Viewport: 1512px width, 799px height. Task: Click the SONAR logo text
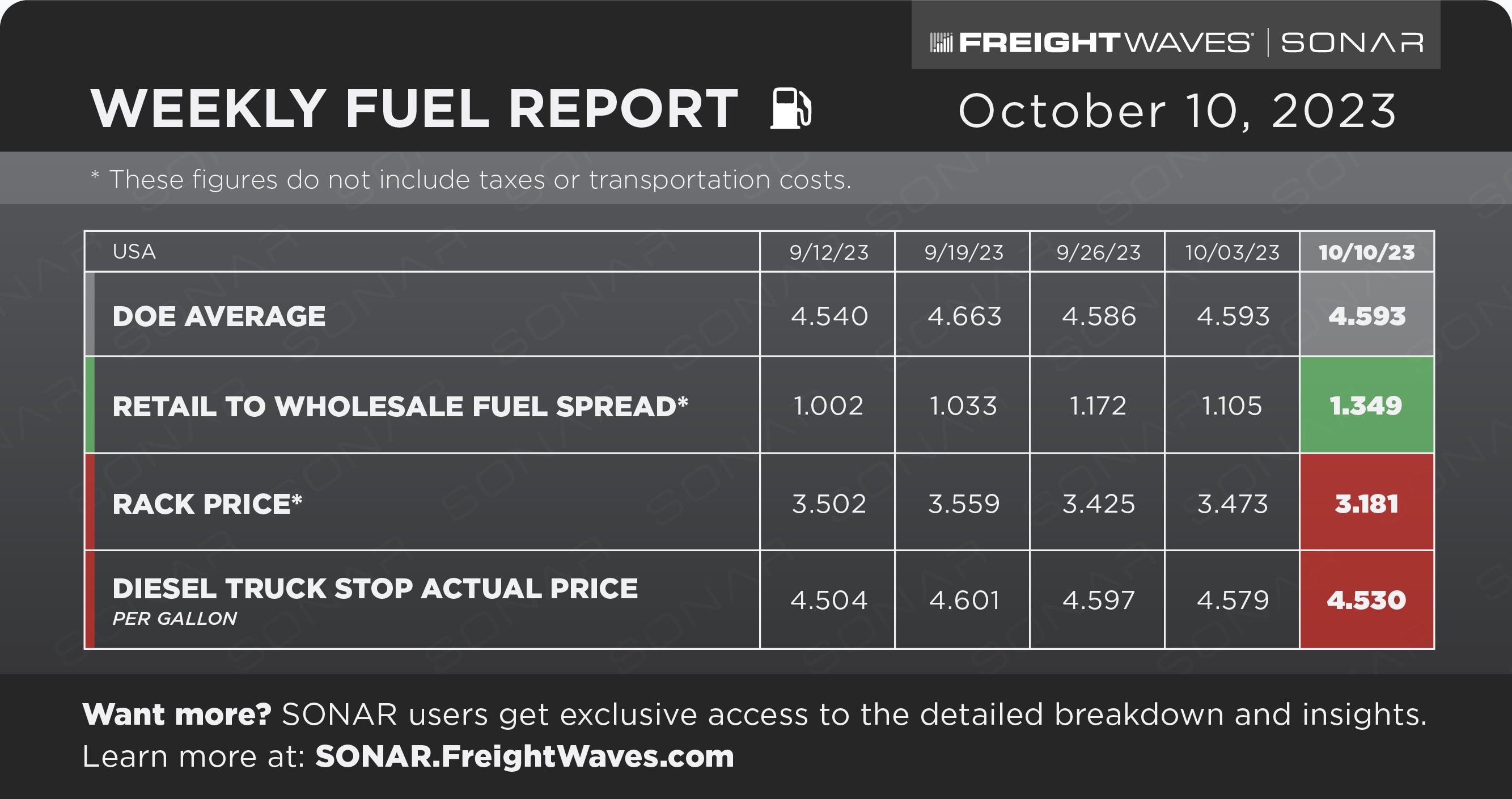(1352, 43)
